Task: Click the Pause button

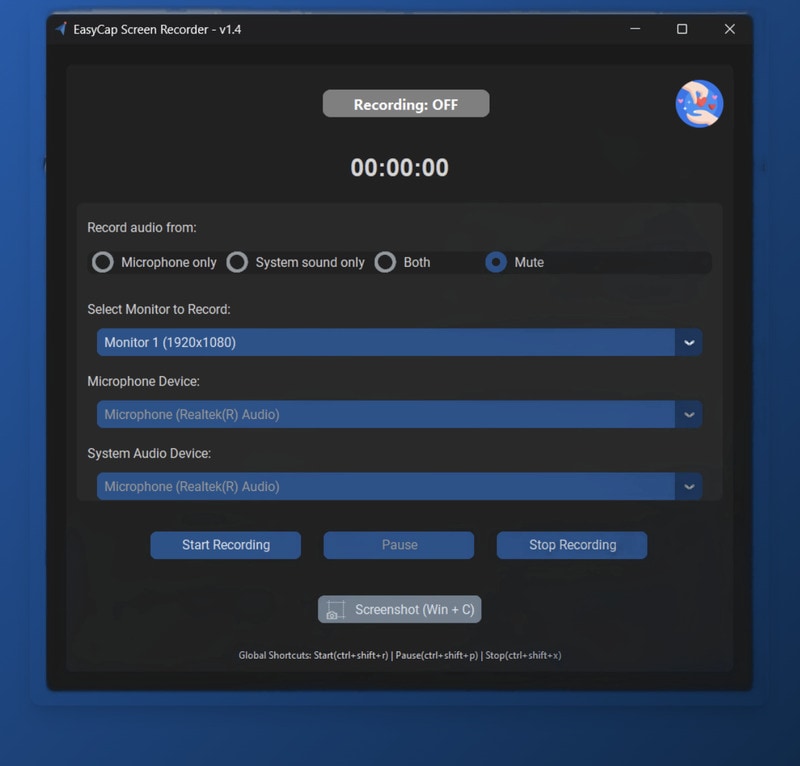Action: click(399, 545)
